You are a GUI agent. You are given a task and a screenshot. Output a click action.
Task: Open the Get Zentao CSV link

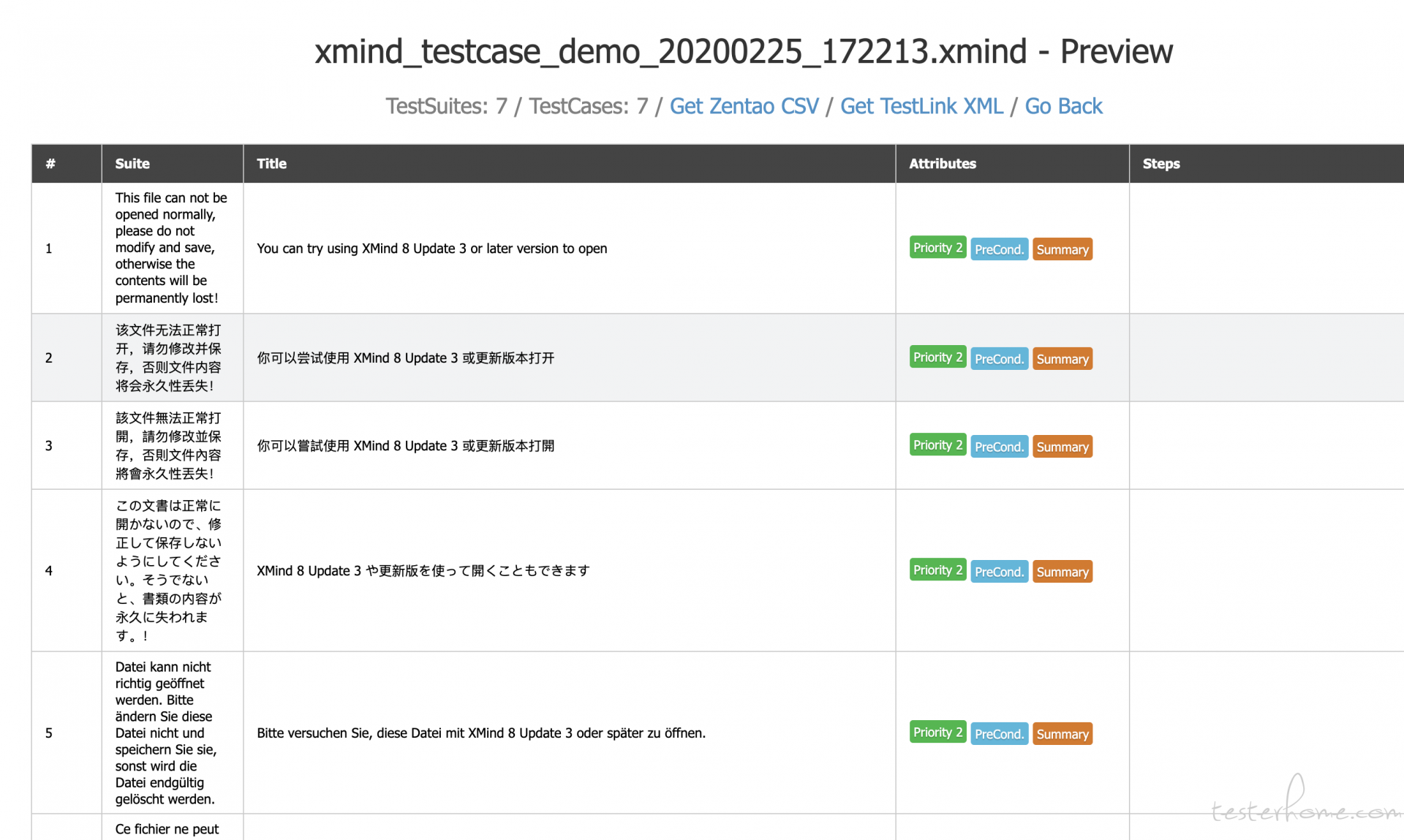point(744,106)
